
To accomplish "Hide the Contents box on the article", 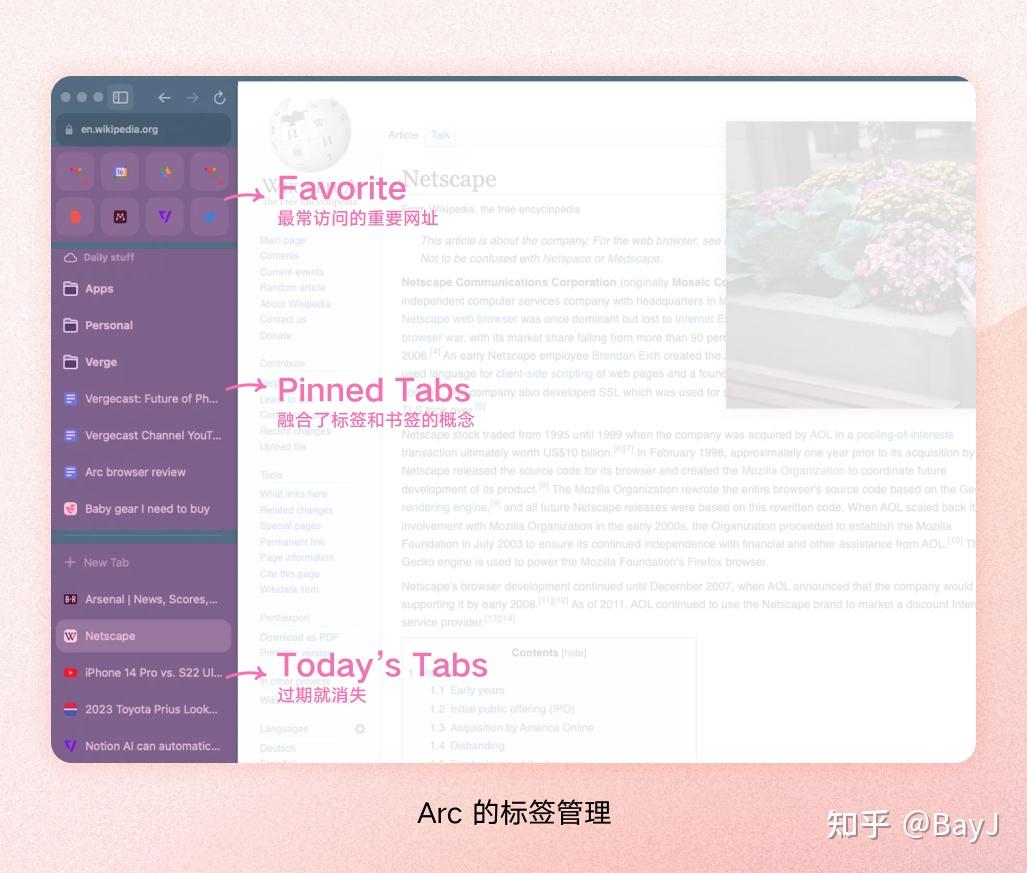I will [x=575, y=651].
